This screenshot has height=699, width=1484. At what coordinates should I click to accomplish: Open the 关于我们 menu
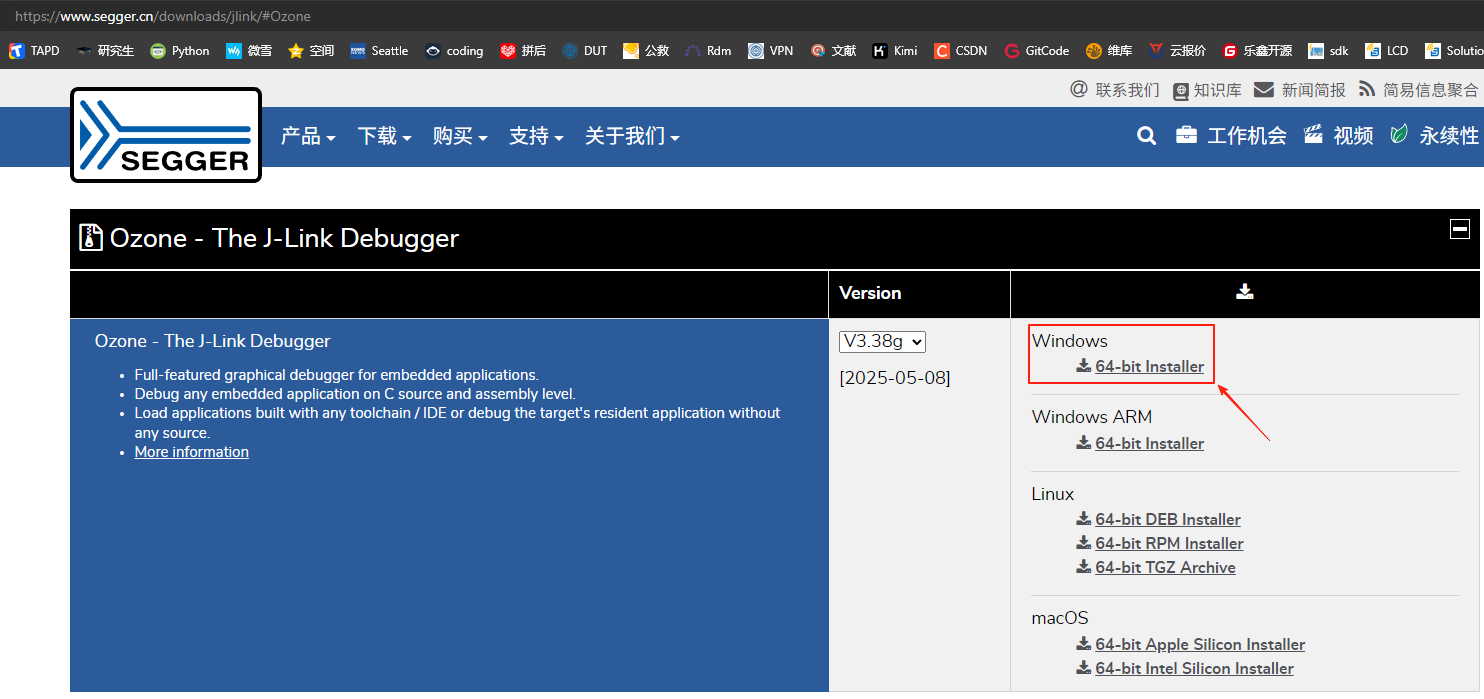click(x=632, y=136)
